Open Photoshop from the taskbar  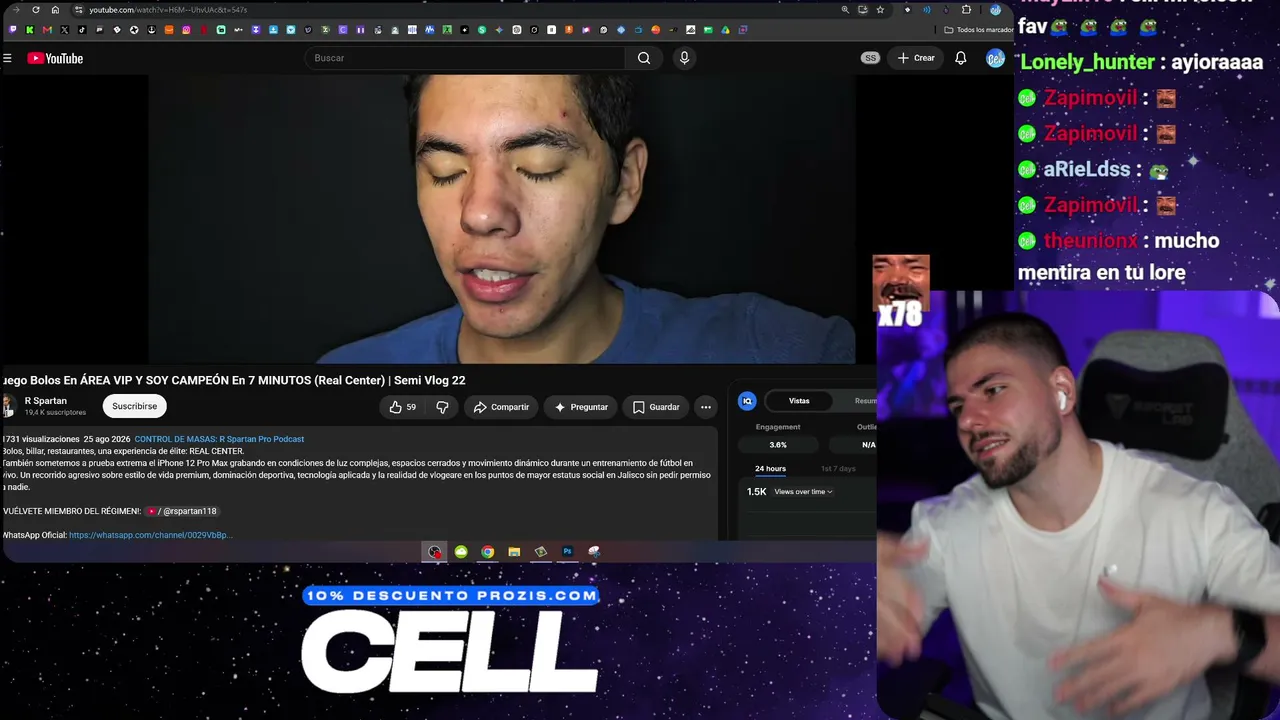(x=567, y=552)
